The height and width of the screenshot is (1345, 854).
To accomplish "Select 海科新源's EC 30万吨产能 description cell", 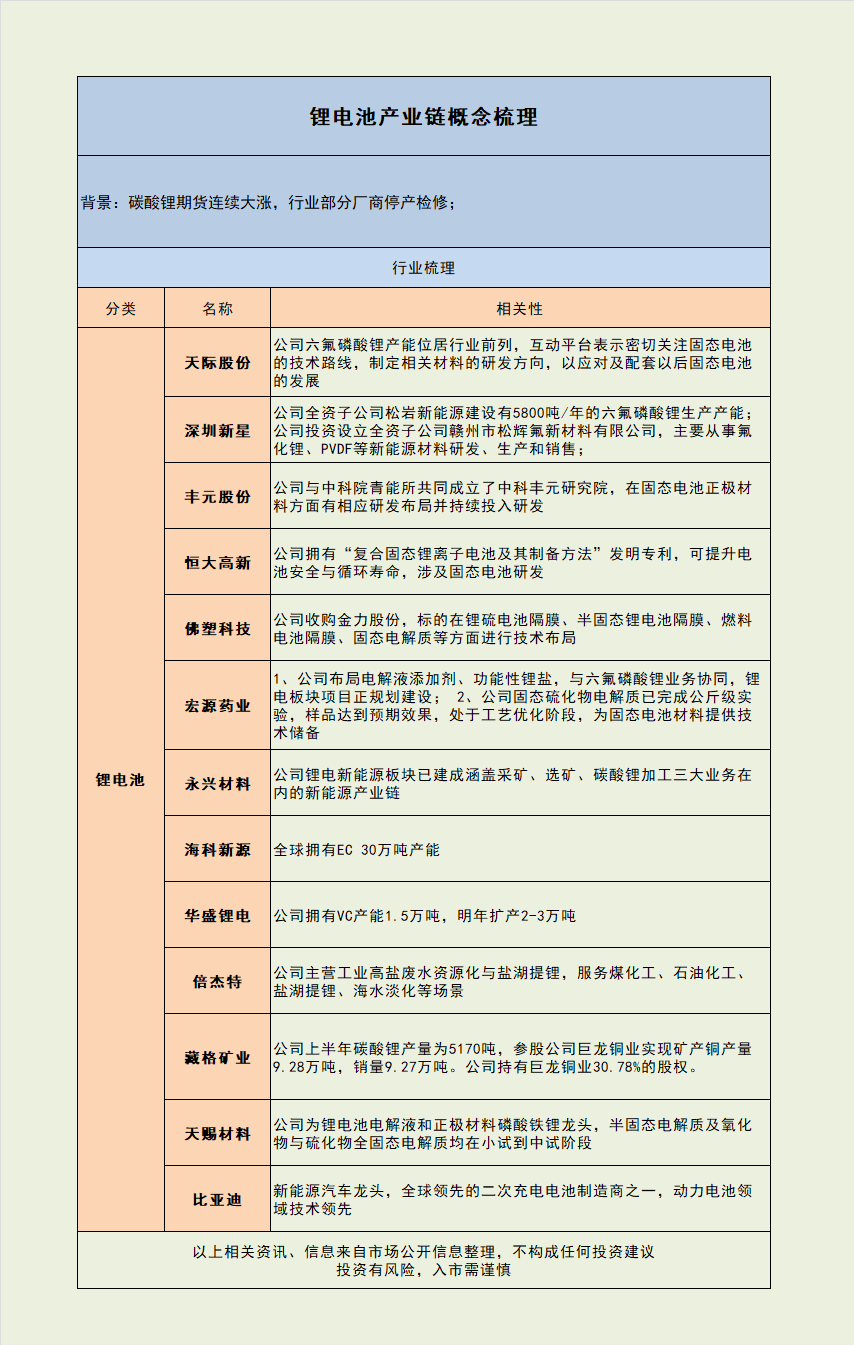I will pyautogui.click(x=520, y=849).
